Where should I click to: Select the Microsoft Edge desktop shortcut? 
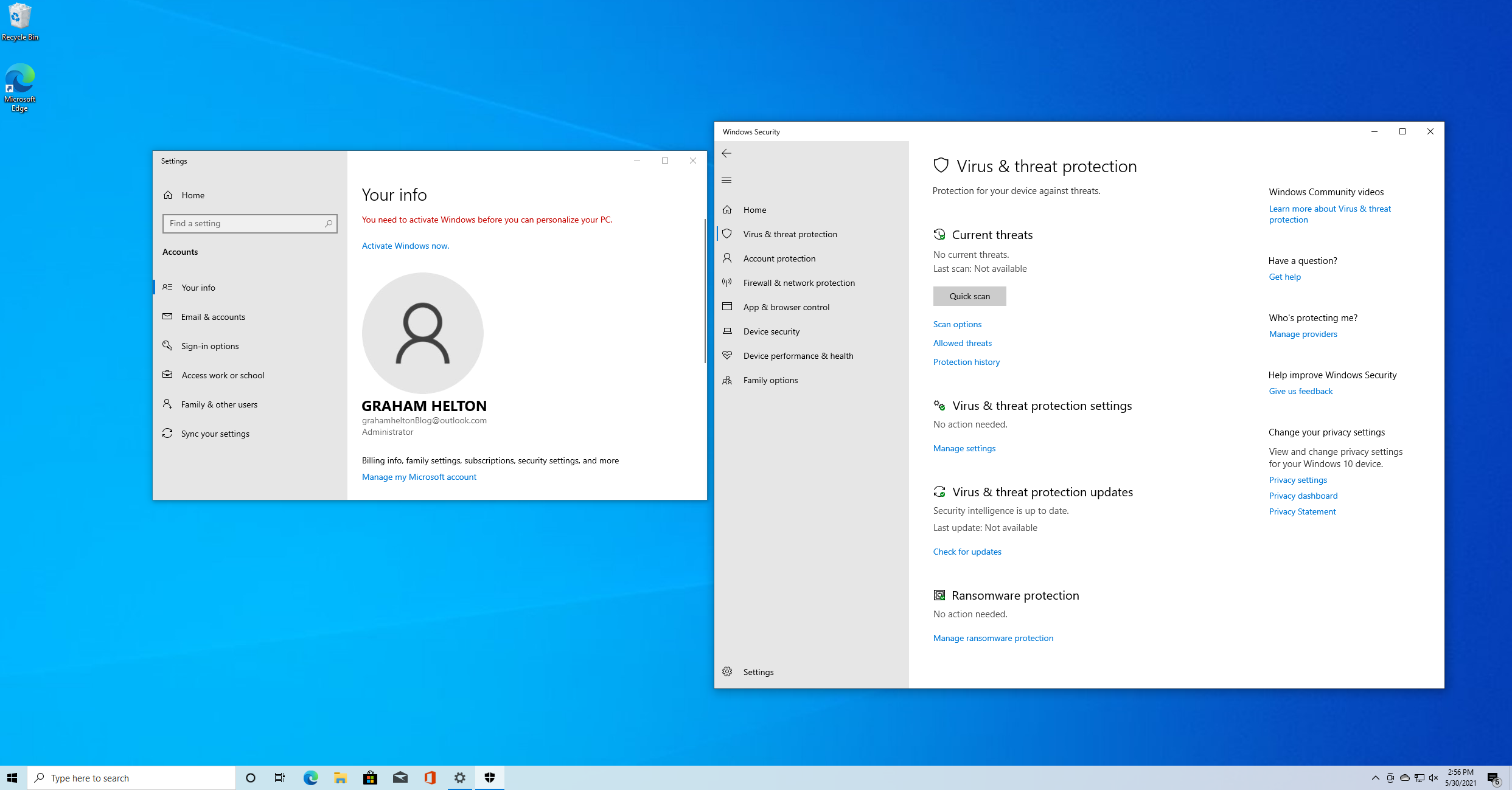(19, 88)
